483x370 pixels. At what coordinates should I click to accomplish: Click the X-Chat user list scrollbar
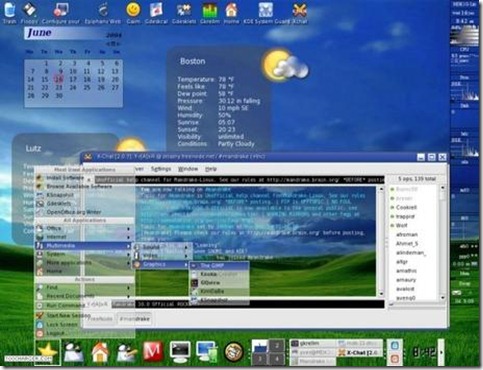click(x=443, y=243)
